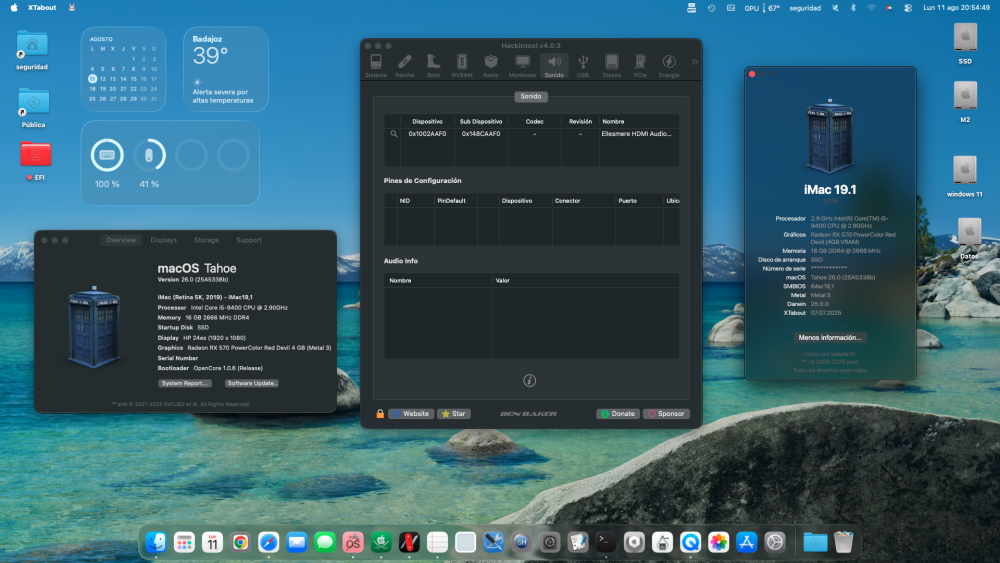The height and width of the screenshot is (563, 1000).
Task: Close the XTabout iMac 19.1 window
Action: (753, 75)
